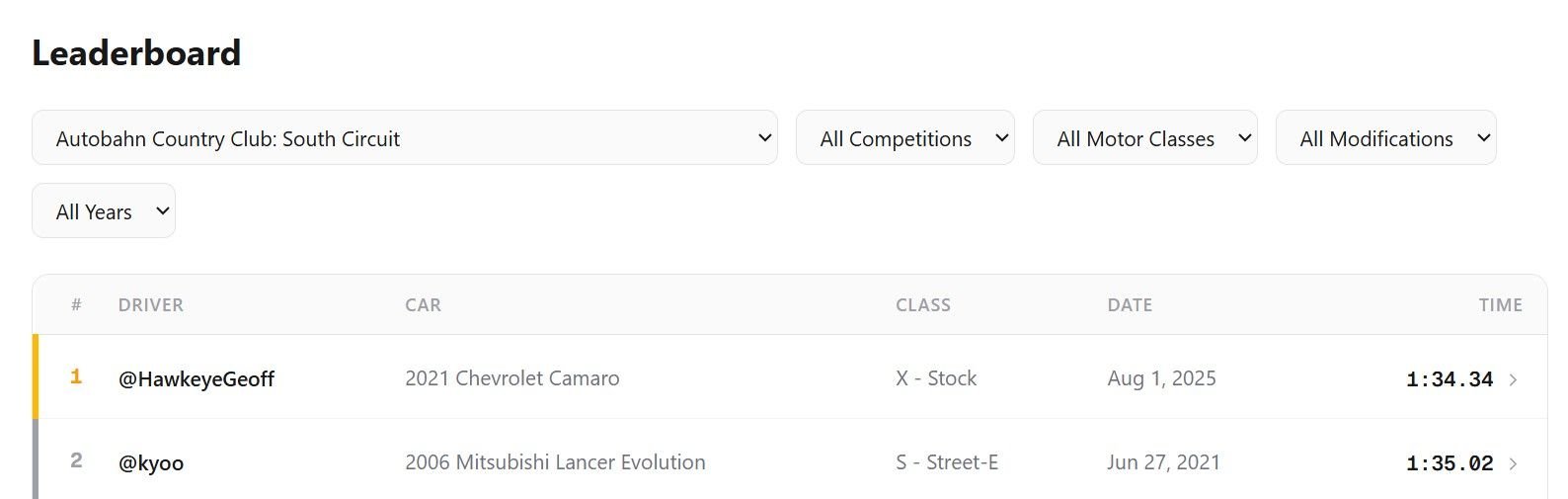Select the 2006 Mitsubishi Lancer Evolution entry
Screen dimensions: 1568x499
tap(555, 462)
